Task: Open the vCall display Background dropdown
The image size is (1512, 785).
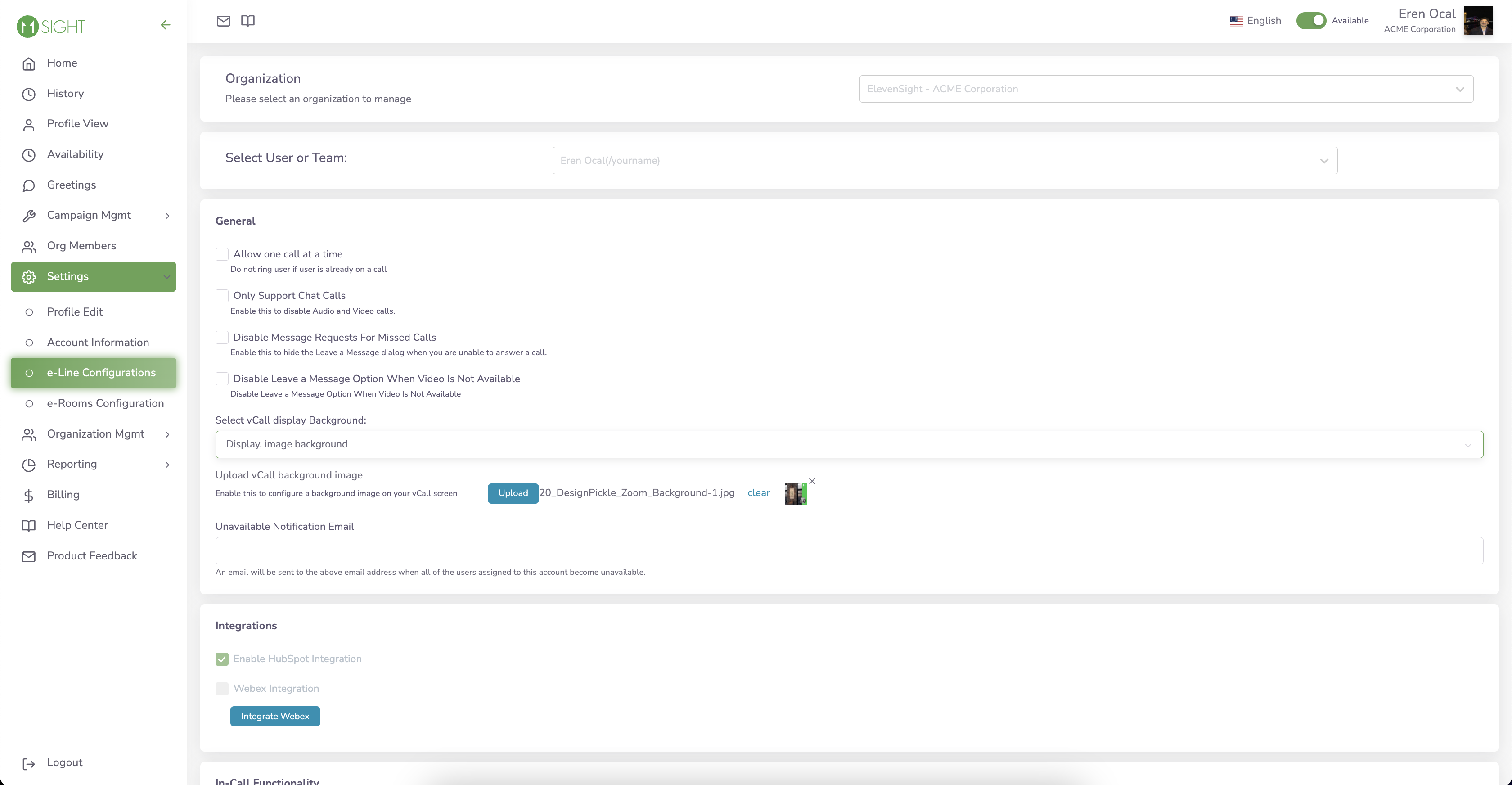Action: pos(849,444)
